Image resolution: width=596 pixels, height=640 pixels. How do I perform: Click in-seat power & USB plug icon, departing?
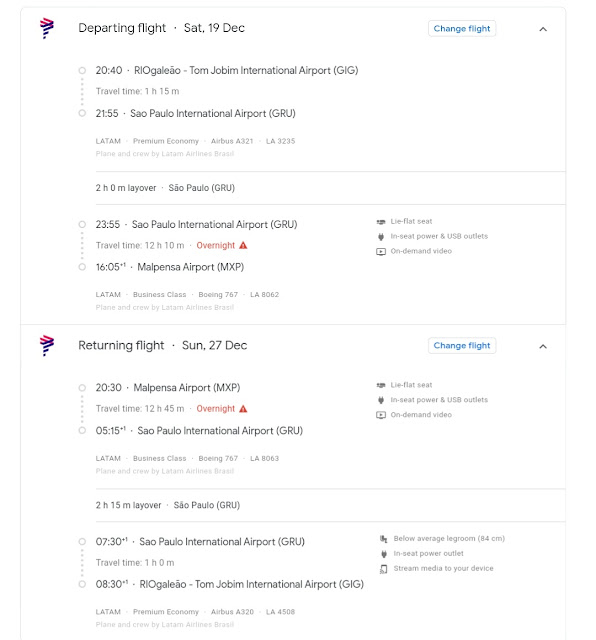coord(381,236)
